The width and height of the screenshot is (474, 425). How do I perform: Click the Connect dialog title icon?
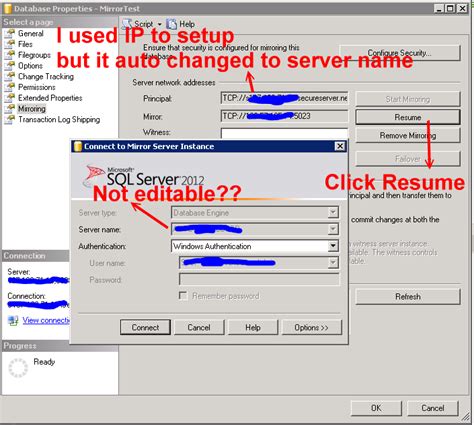click(77, 146)
